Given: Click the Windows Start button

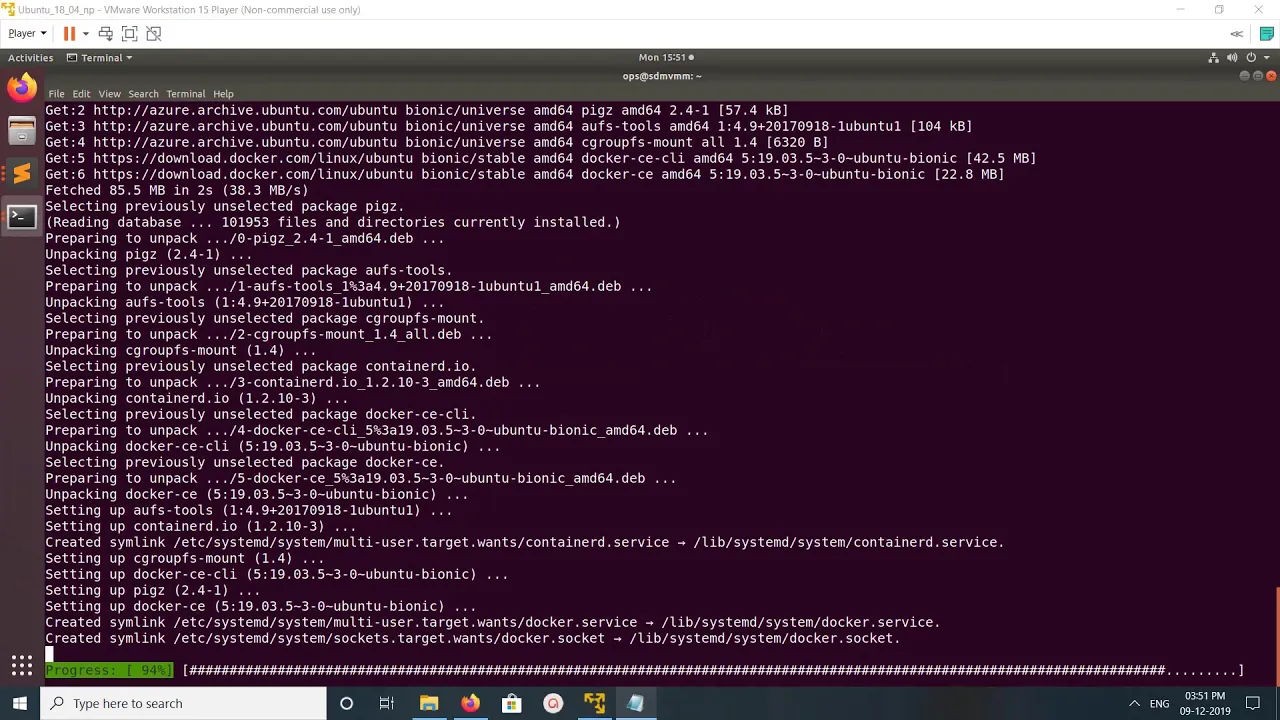Looking at the screenshot, I should click(x=20, y=703).
